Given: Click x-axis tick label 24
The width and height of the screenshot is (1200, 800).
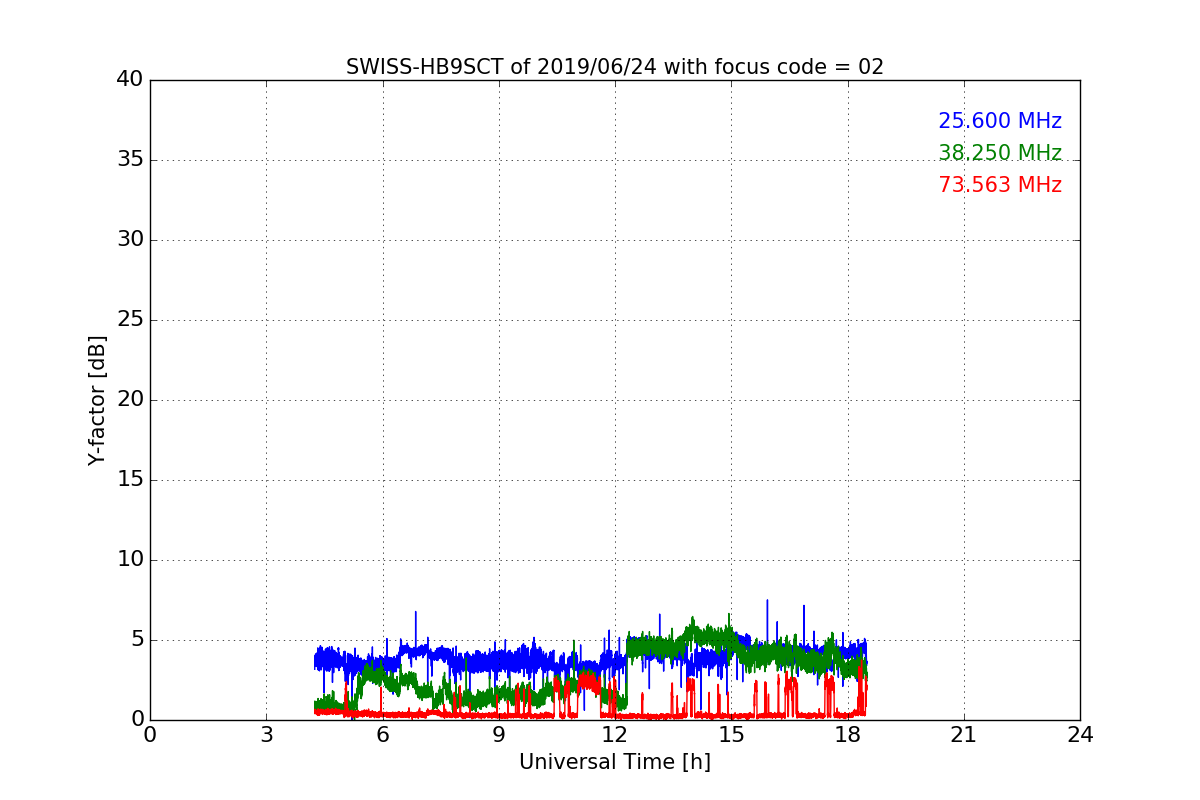Looking at the screenshot, I should point(1080,734).
